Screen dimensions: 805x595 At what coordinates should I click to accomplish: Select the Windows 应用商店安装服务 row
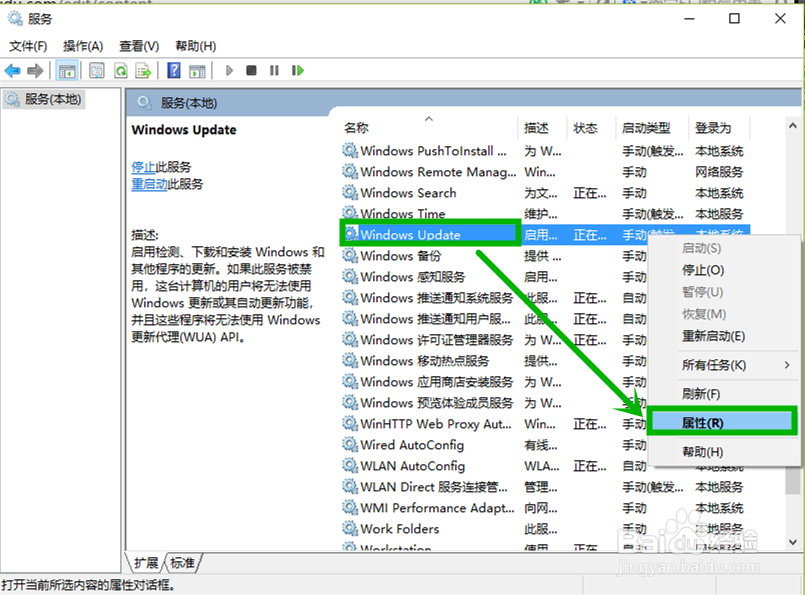pos(494,382)
